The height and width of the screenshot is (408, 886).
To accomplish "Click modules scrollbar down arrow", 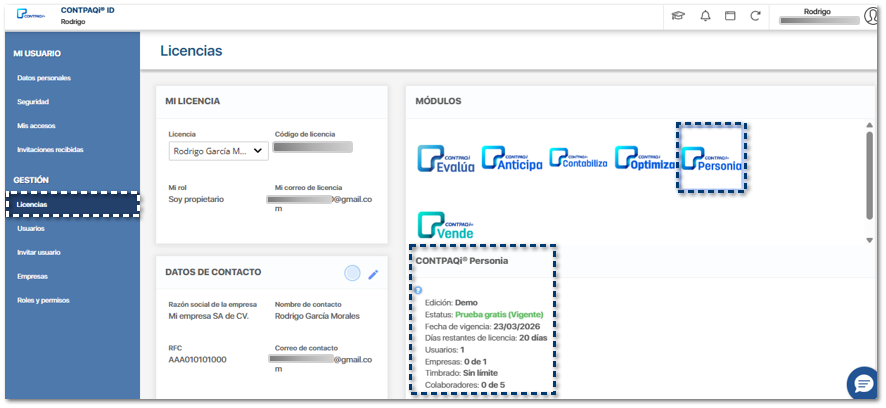I will pos(870,241).
